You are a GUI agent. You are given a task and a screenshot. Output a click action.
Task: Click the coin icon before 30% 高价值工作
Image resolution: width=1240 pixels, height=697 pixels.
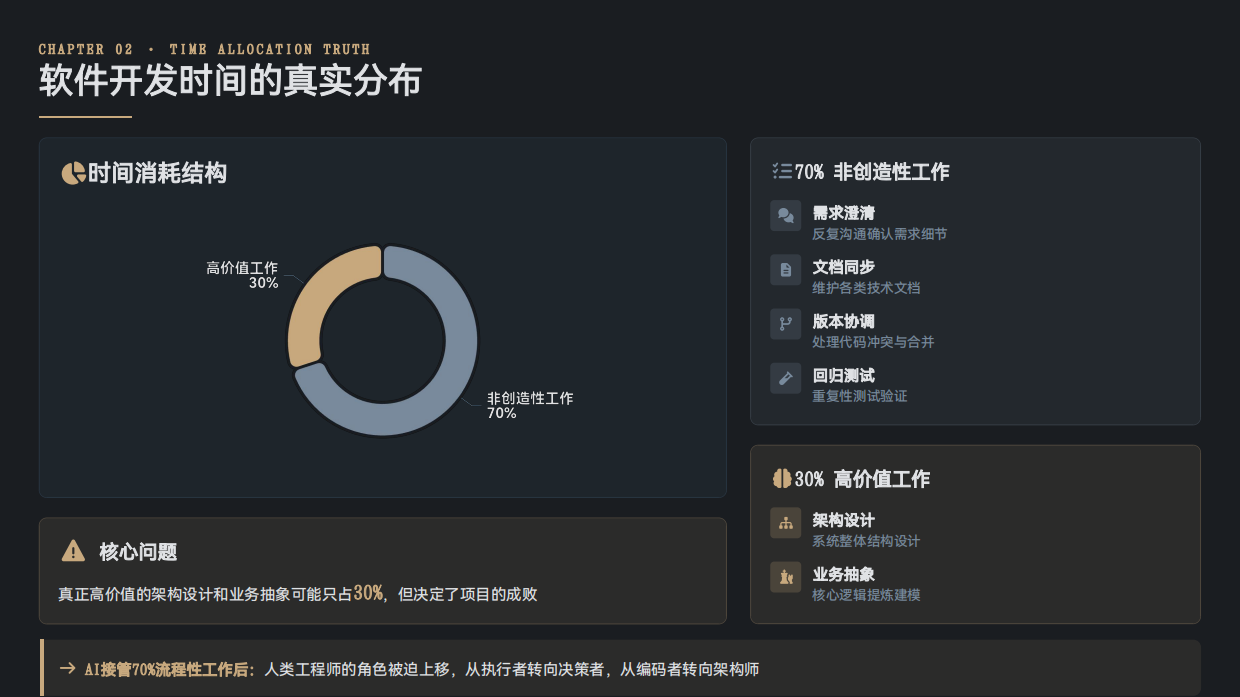click(x=782, y=478)
